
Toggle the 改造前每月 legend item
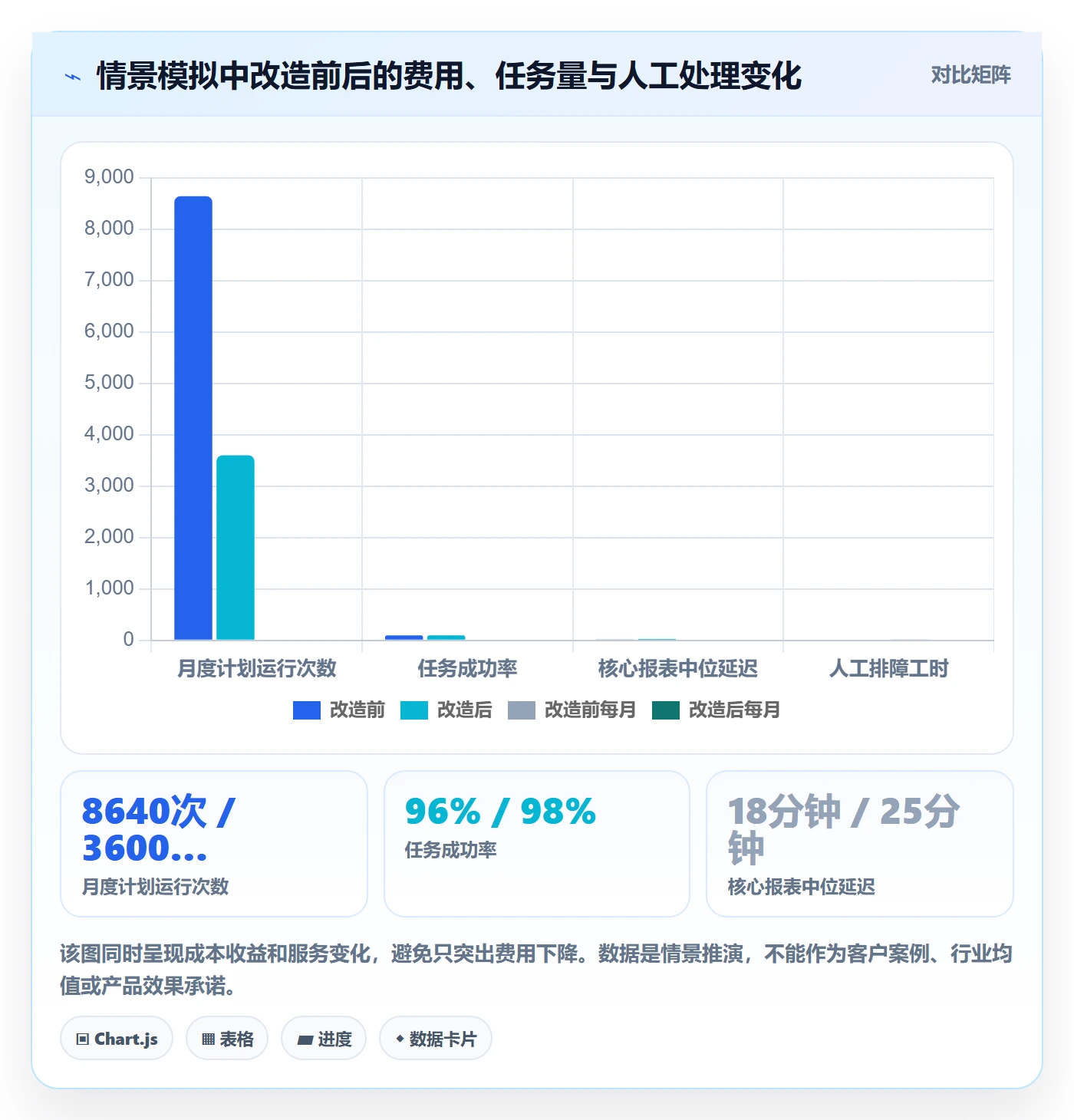point(572,710)
